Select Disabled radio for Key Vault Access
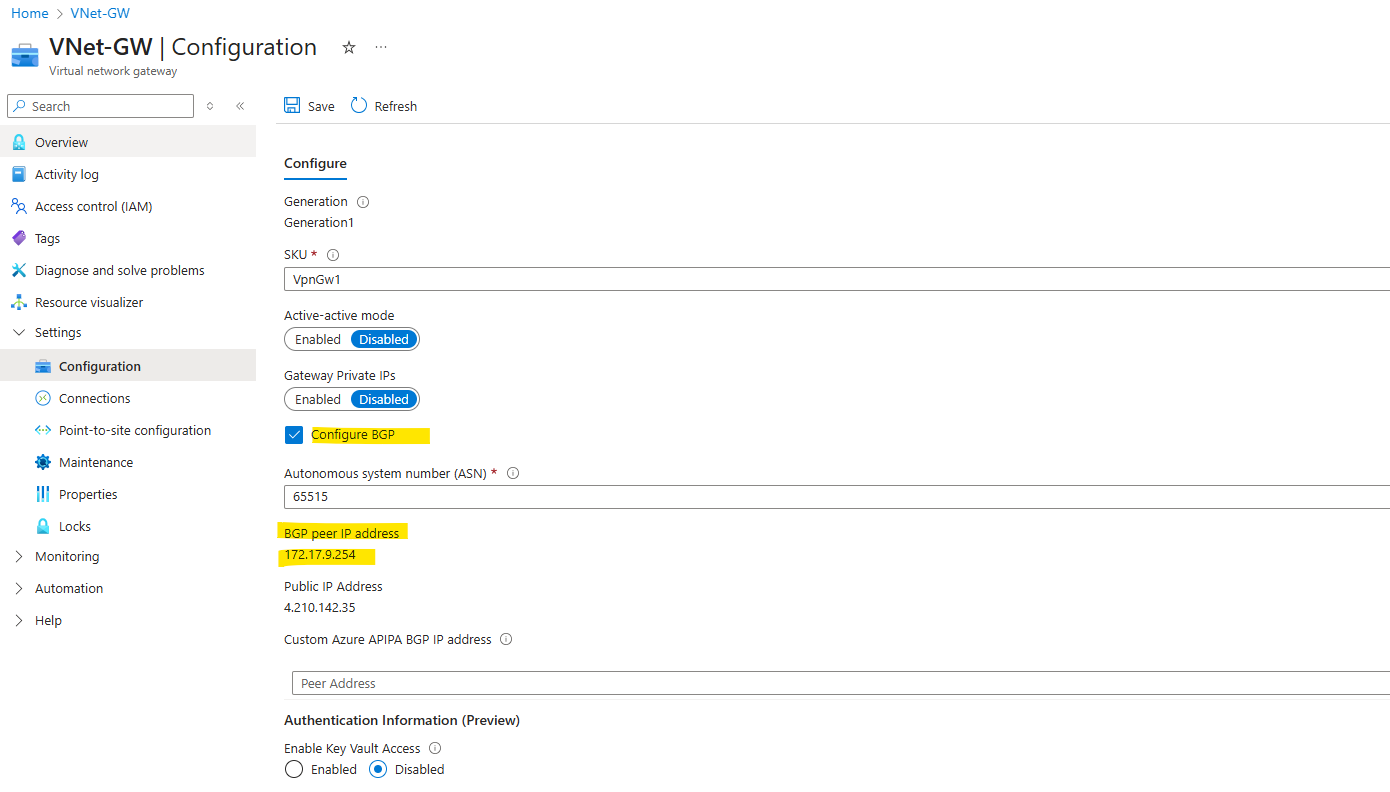Viewport: 1390px width, 792px height. point(378,769)
